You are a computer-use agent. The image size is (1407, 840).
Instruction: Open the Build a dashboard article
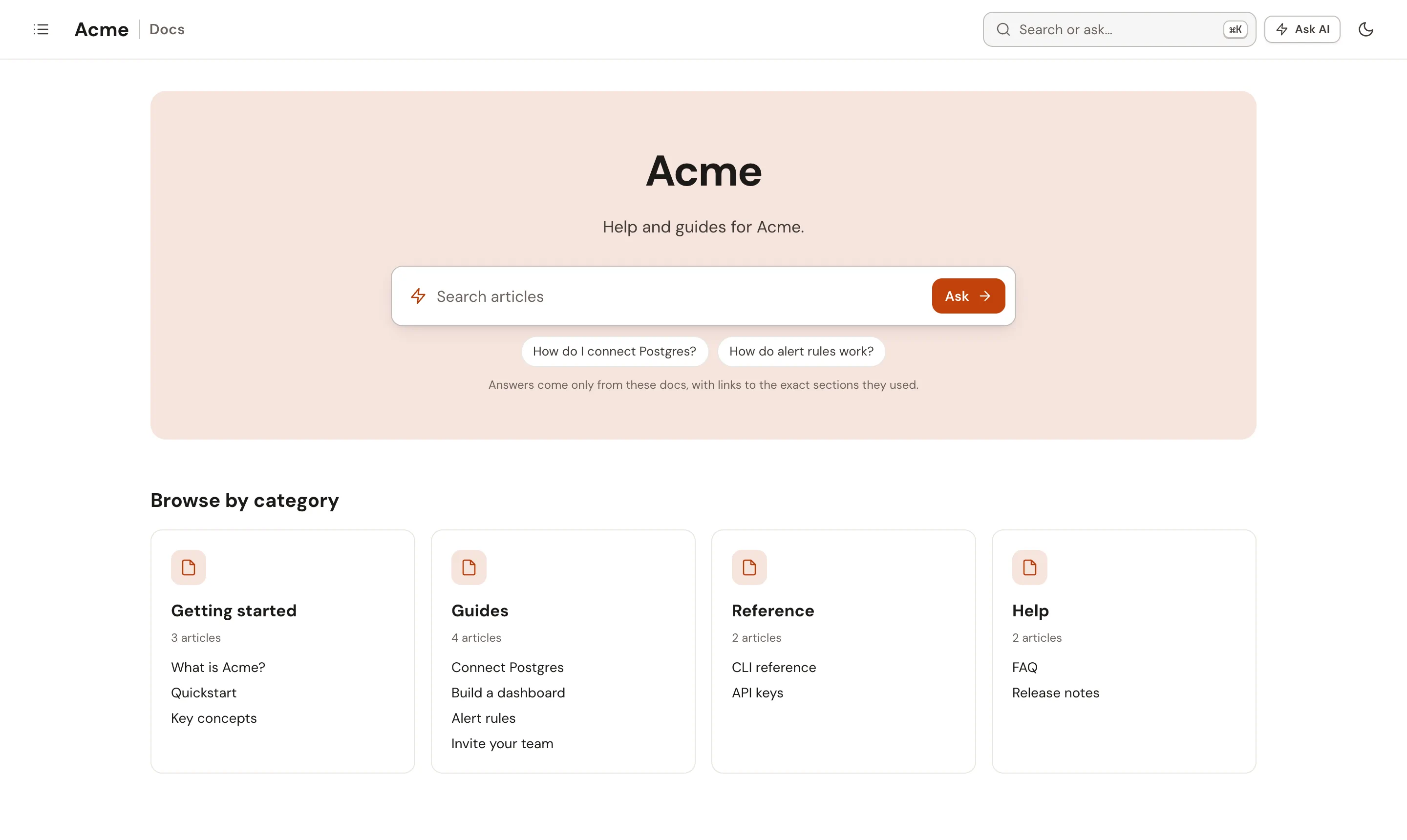508,693
